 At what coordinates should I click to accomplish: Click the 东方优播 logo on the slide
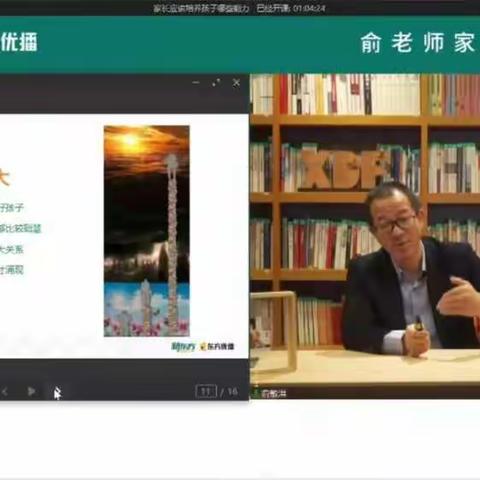click(217, 346)
